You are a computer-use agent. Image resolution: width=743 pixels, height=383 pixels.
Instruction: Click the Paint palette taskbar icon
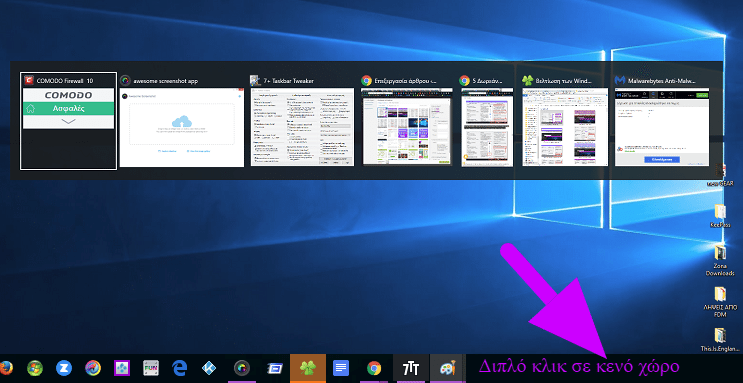(448, 368)
